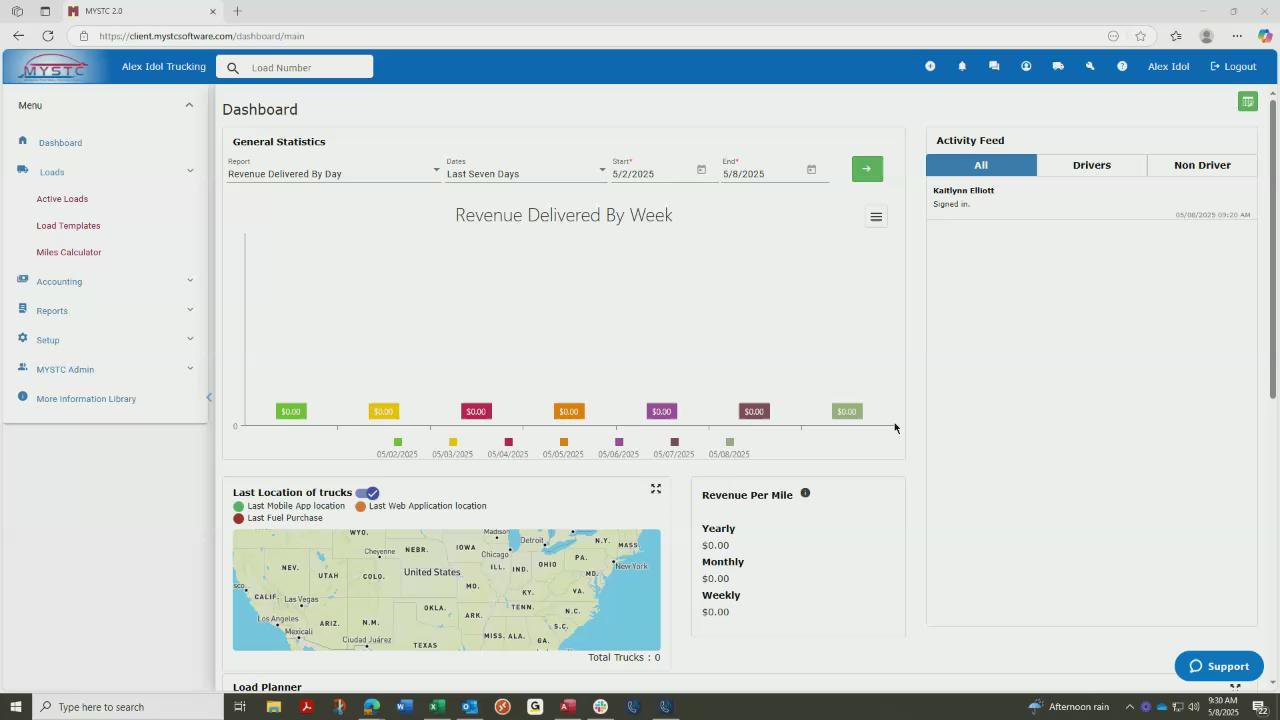Click the first round icon in header toolbar
Viewport: 1280px width, 720px height.
930,66
